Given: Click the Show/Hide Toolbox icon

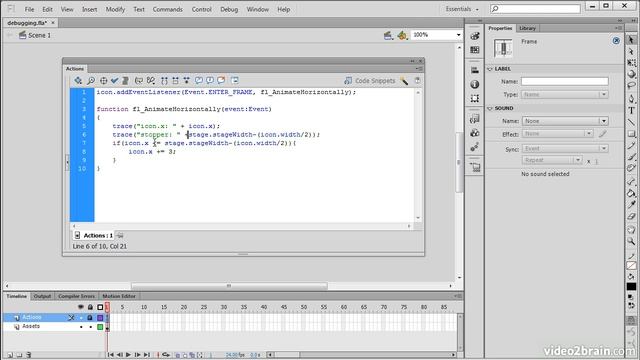Looking at the screenshot, I should click(235, 80).
